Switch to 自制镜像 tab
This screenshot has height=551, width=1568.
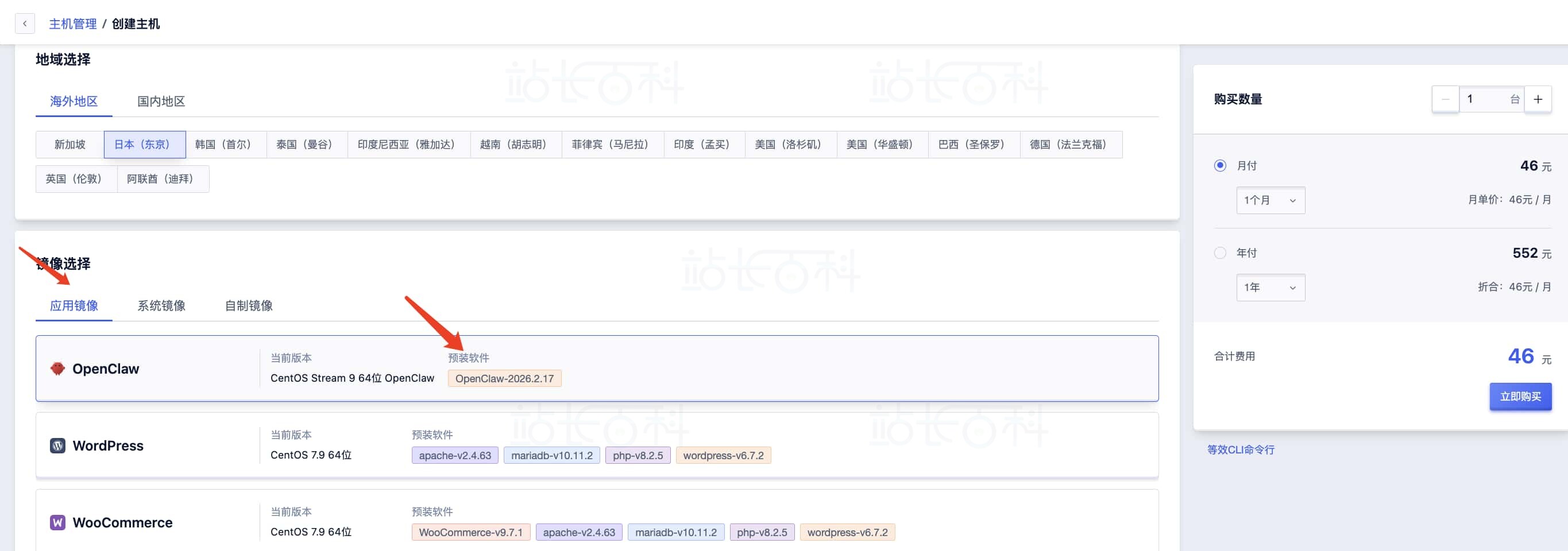pos(248,305)
